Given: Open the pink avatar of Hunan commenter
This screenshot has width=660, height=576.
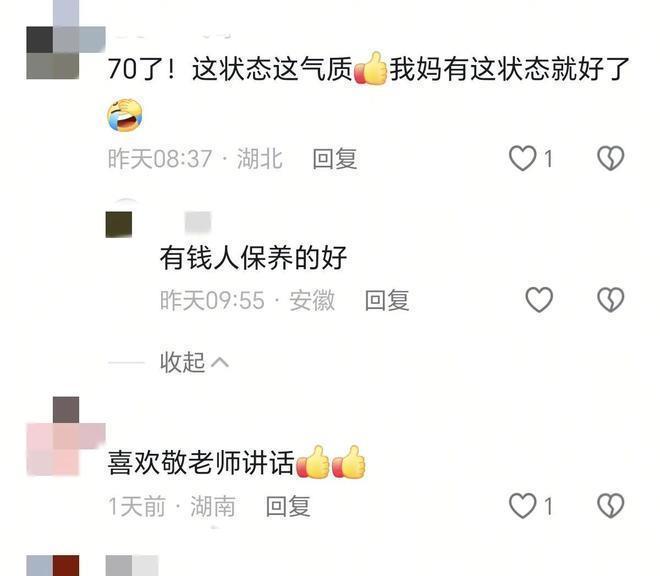Looking at the screenshot, I should 66,436.
